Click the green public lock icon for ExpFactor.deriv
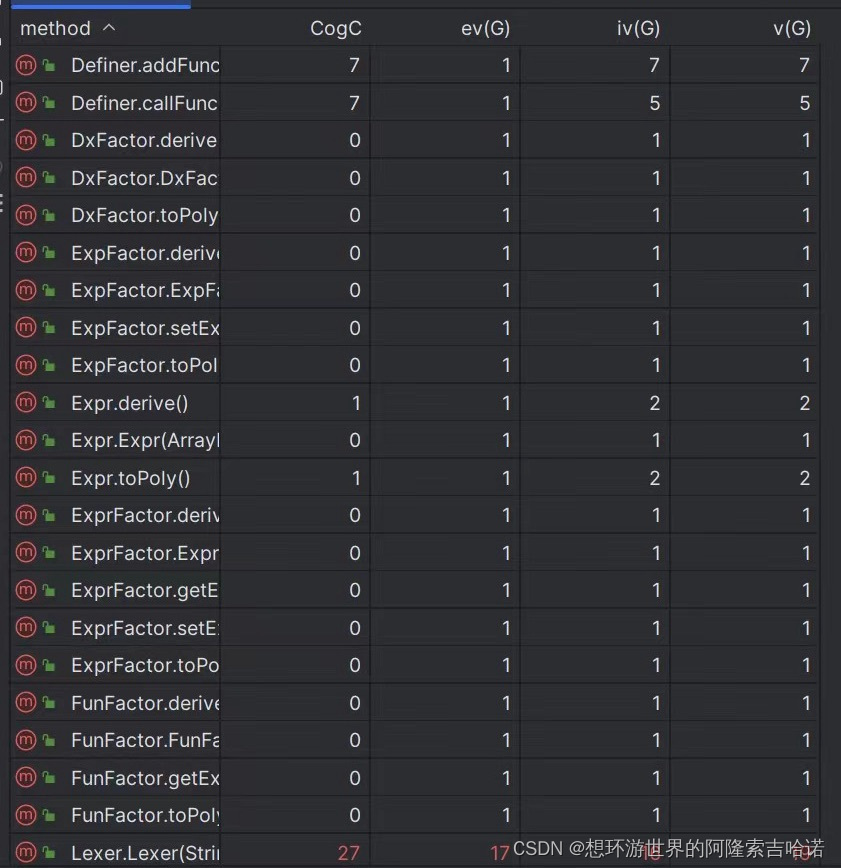The width and height of the screenshot is (841, 868). point(49,253)
